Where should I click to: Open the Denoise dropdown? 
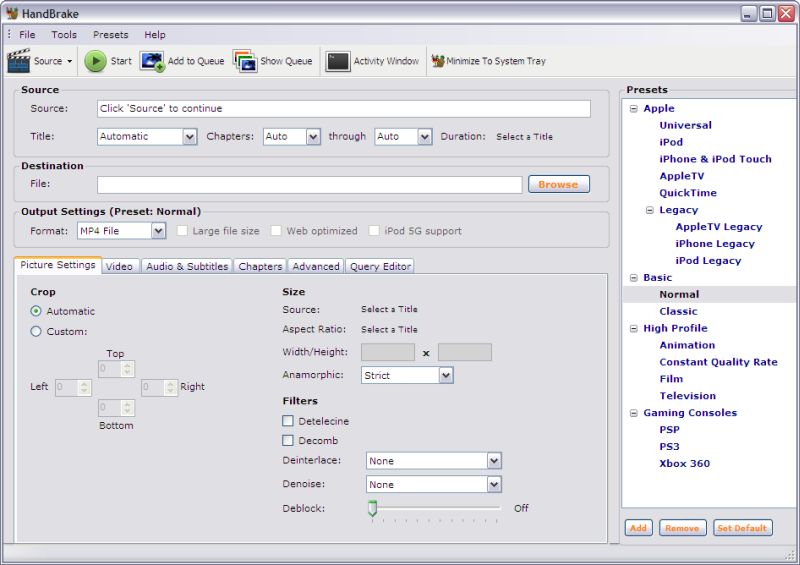(x=494, y=484)
